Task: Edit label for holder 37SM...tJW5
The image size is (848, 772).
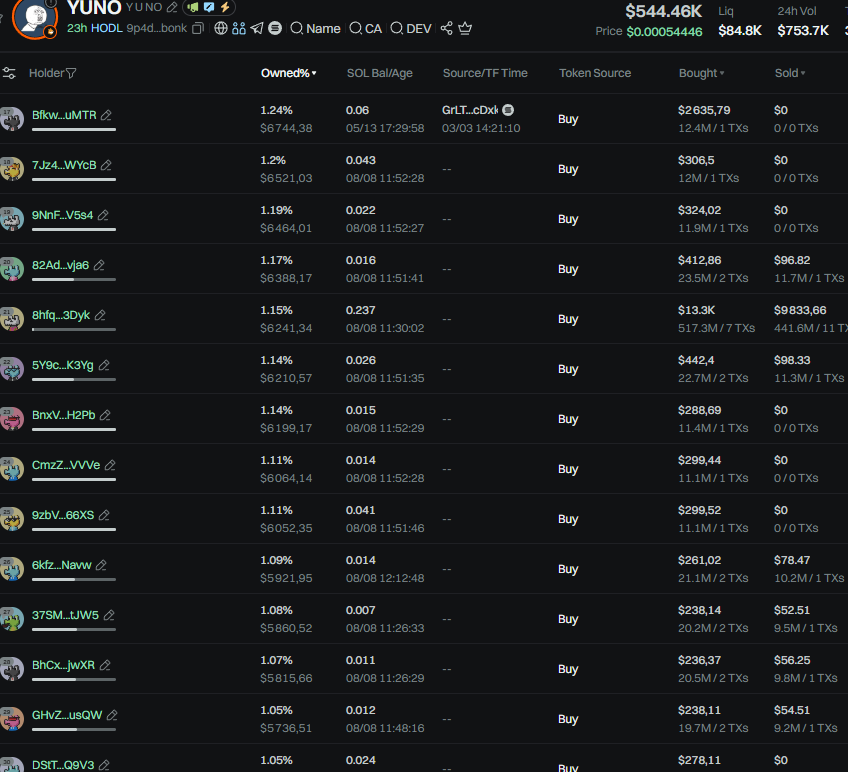Action: 109,615
